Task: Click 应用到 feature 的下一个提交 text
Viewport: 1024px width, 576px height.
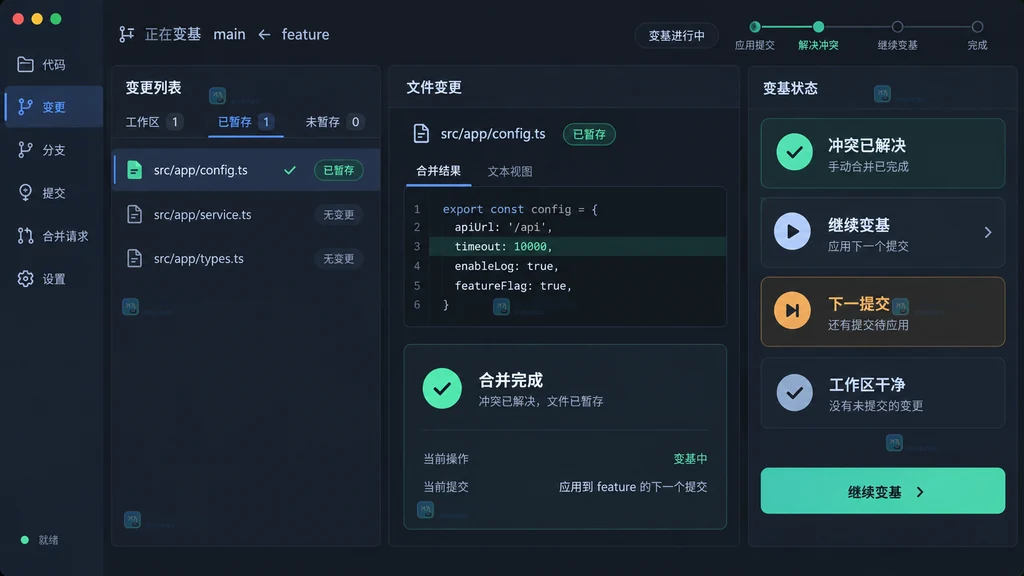Action: [x=633, y=487]
